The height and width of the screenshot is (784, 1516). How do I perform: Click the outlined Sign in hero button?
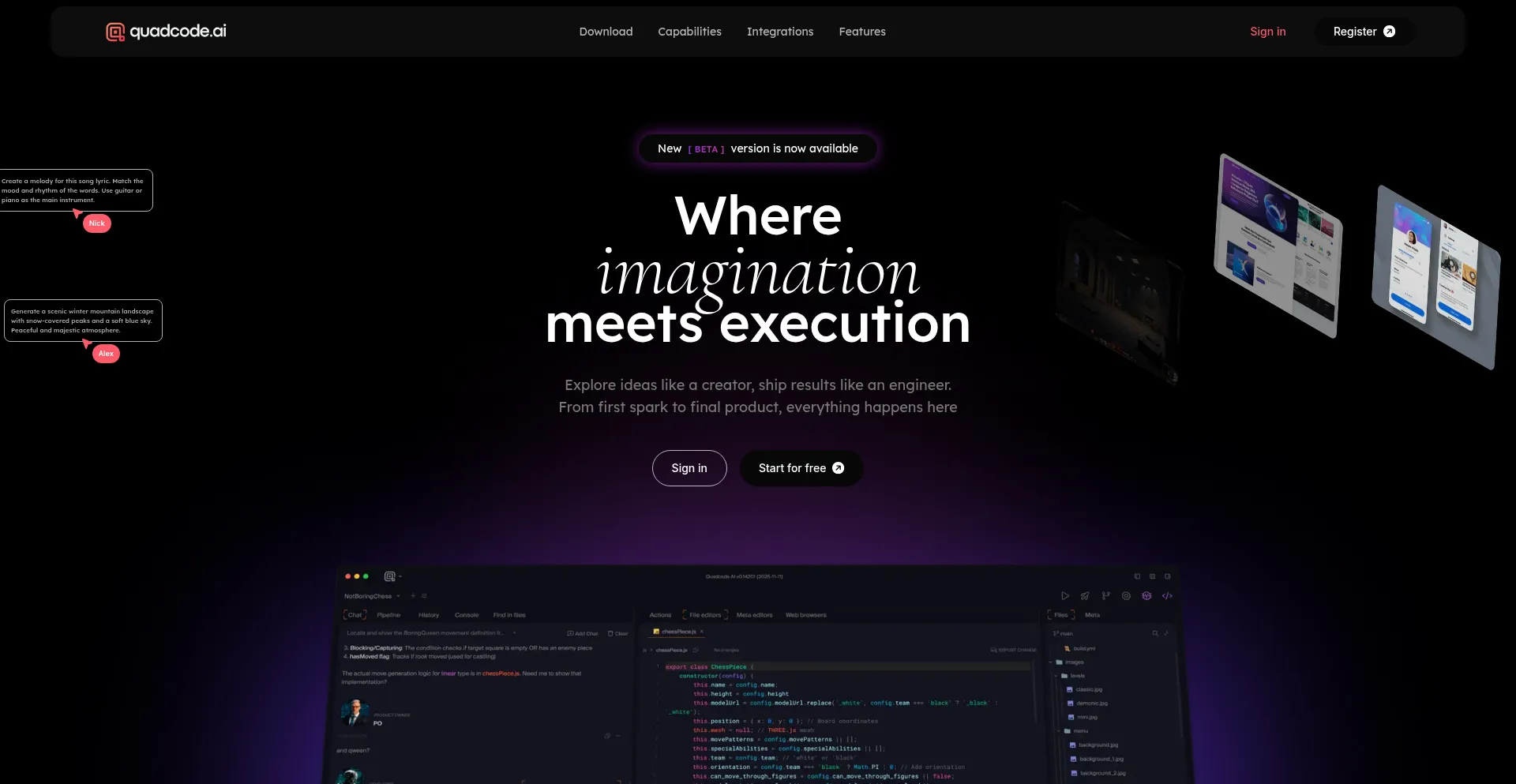click(x=689, y=468)
